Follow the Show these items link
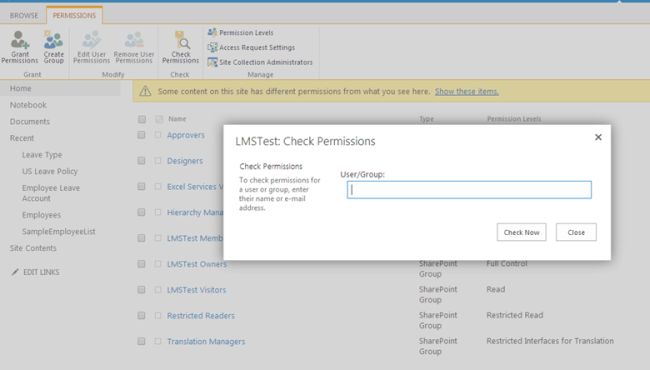Viewport: 650px width, 370px height. 466,92
